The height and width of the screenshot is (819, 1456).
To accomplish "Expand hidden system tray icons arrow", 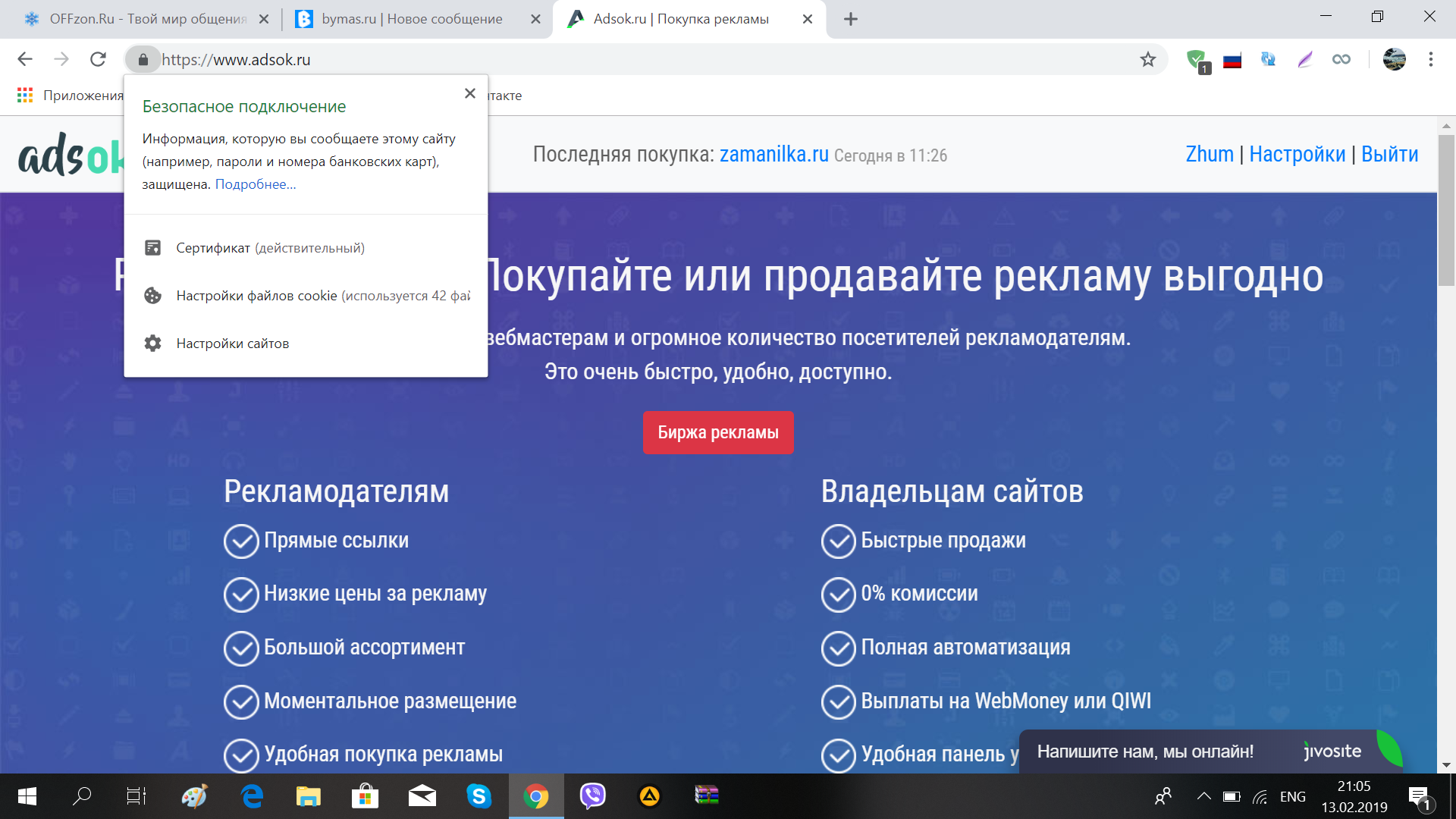I will click(x=1203, y=796).
